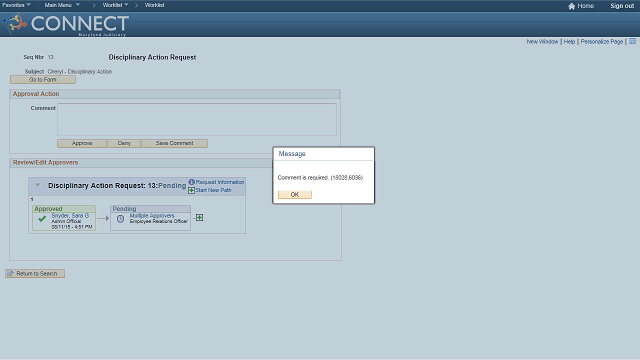Click the Approve button
Screen dimensions: 640x360
[x=82, y=143]
